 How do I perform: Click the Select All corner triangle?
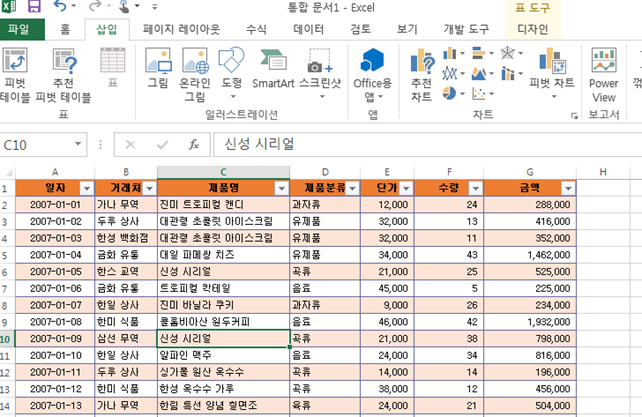coord(8,172)
